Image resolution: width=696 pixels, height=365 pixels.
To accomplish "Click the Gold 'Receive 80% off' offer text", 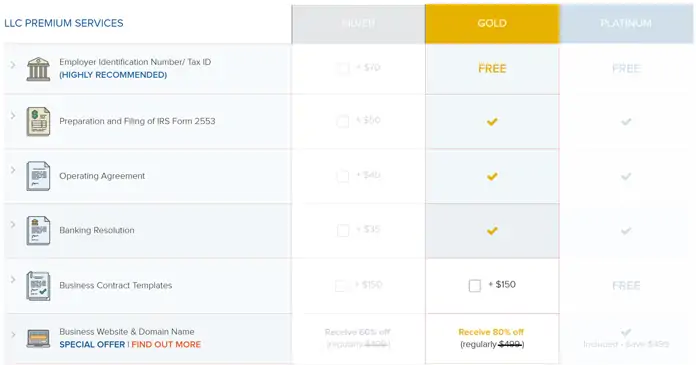I will [491, 332].
